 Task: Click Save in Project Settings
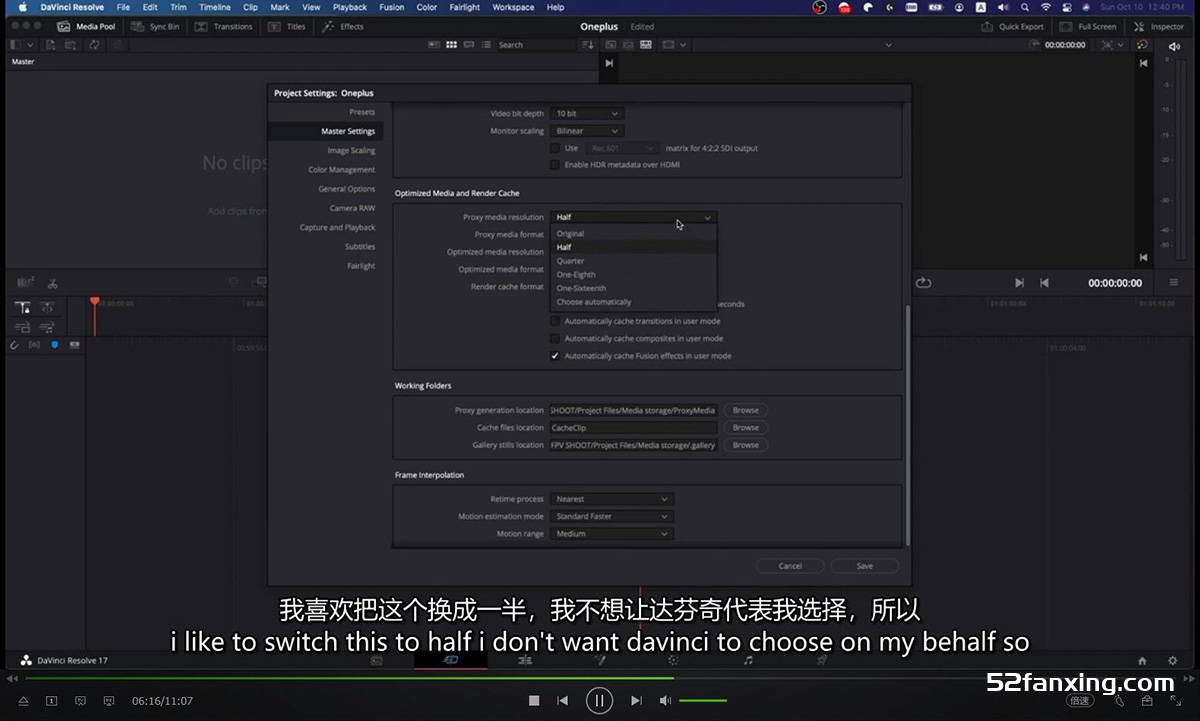[x=865, y=566]
